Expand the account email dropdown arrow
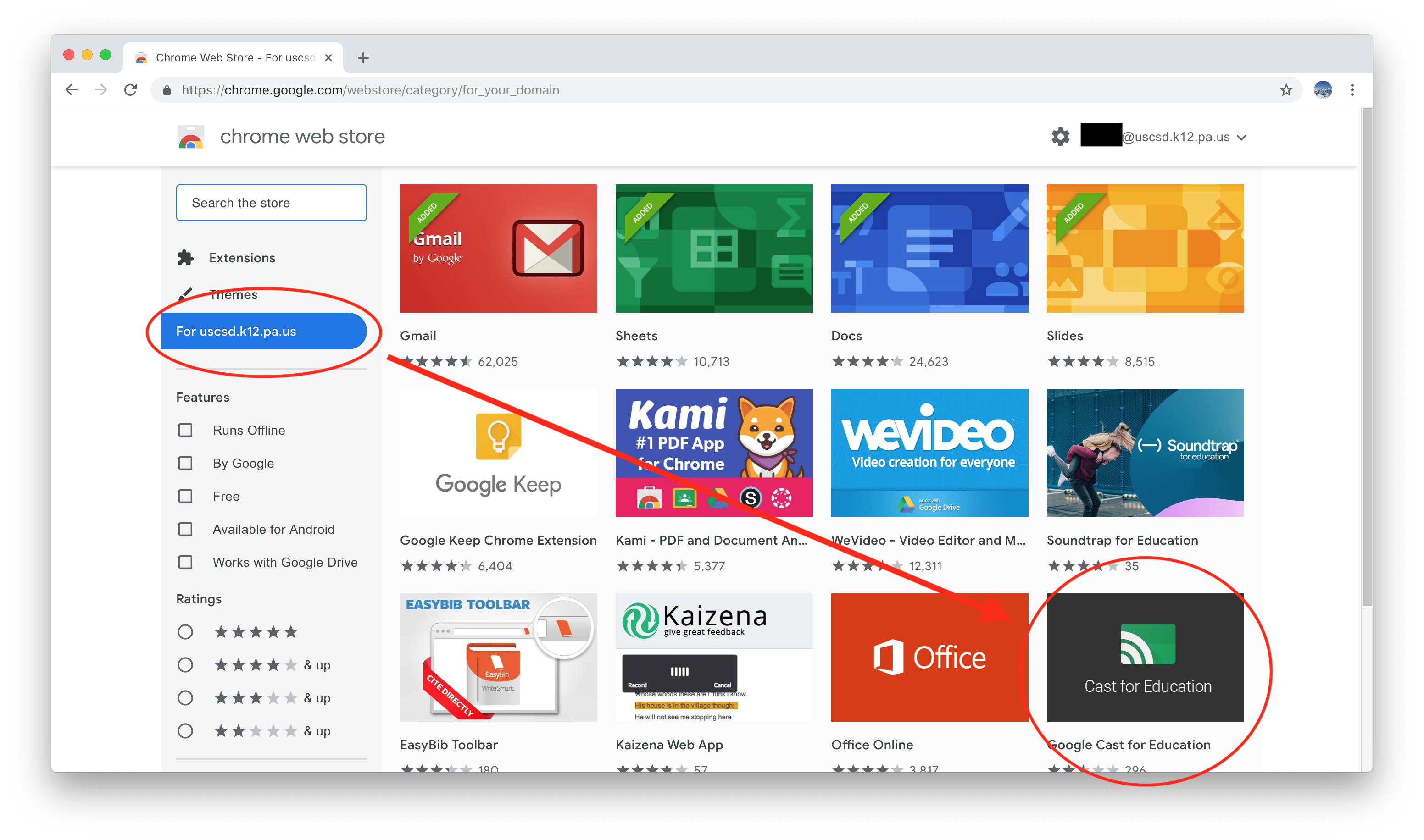The image size is (1424, 840). 1241,138
